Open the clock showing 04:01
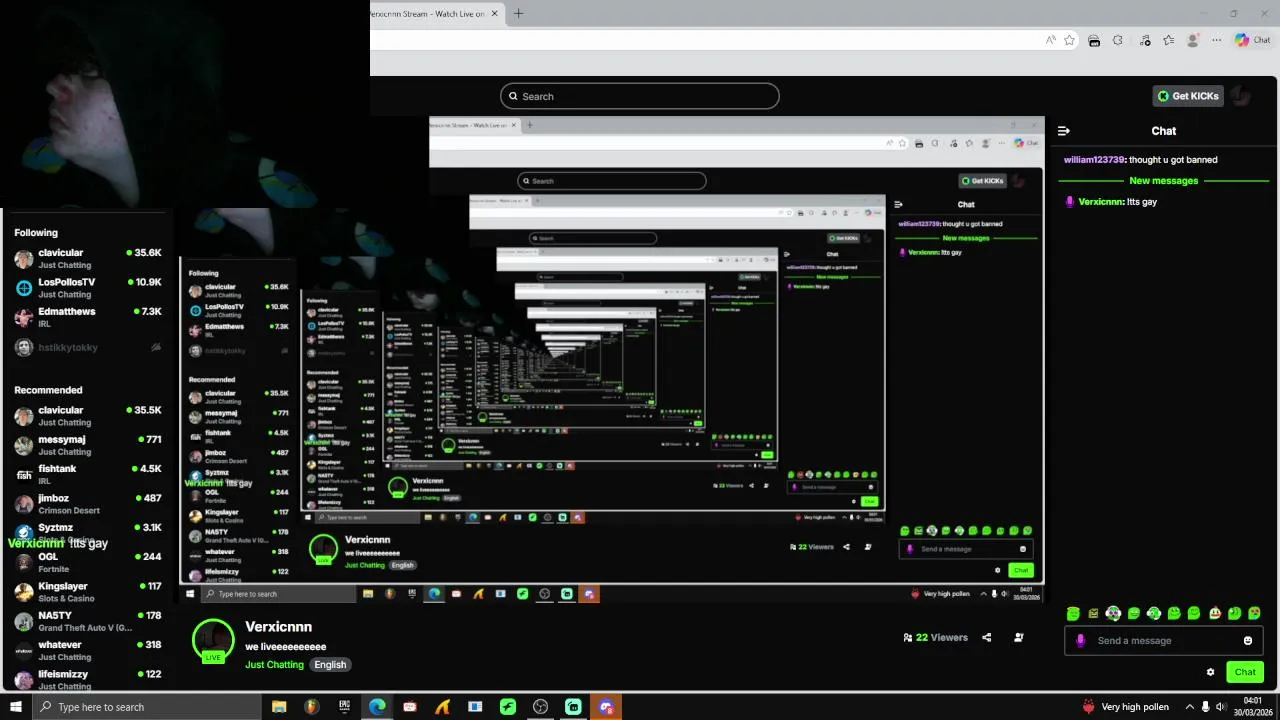The image size is (1280, 720). 1253,707
